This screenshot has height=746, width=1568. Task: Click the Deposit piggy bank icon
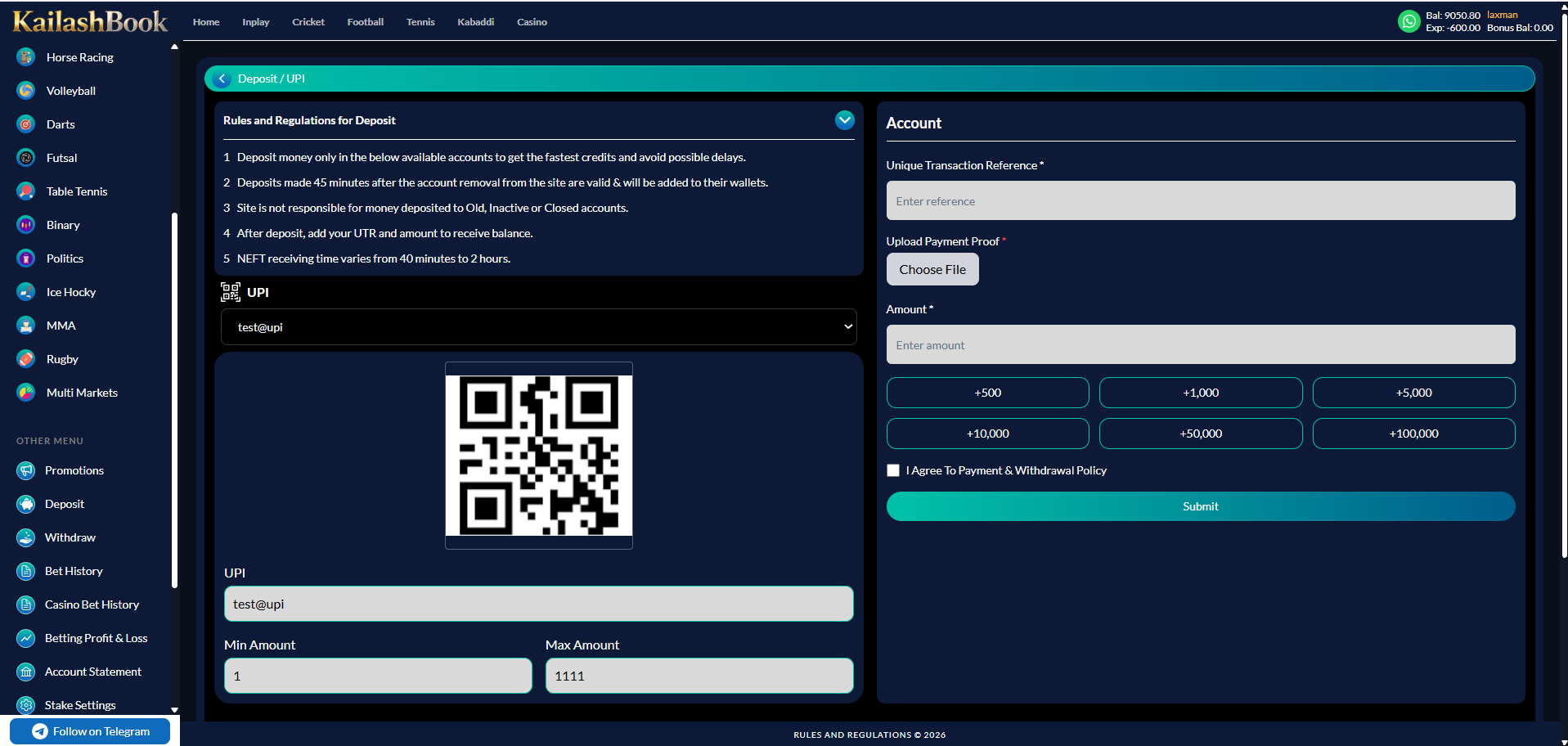(26, 504)
